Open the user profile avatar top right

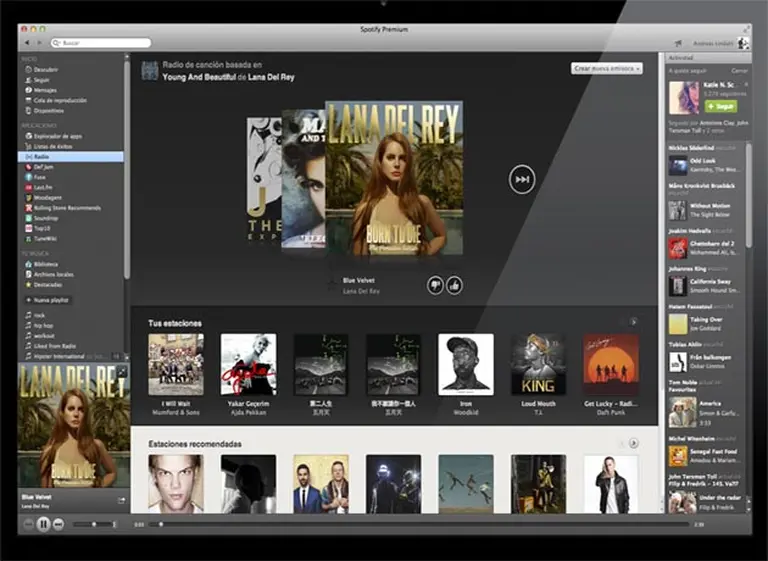click(x=743, y=43)
